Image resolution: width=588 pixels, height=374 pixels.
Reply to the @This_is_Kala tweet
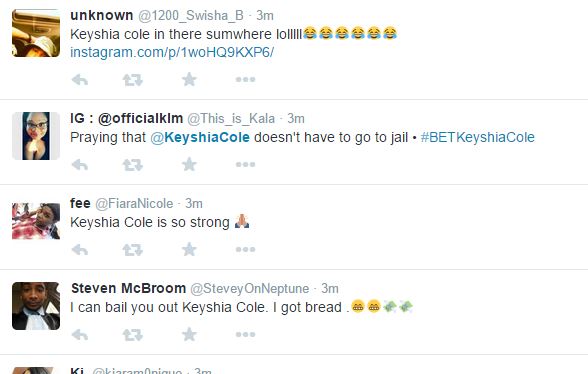[80, 164]
